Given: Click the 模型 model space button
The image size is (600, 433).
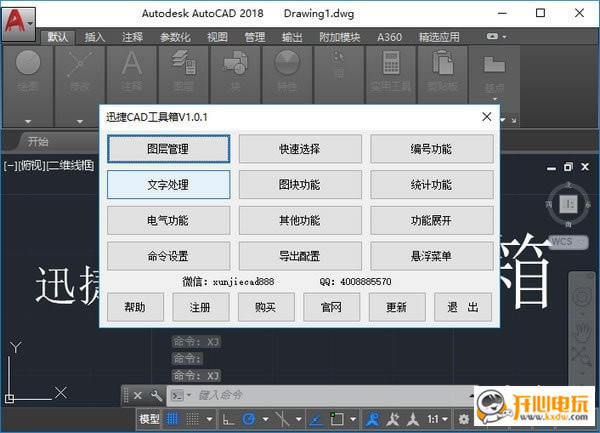Looking at the screenshot, I should [149, 419].
